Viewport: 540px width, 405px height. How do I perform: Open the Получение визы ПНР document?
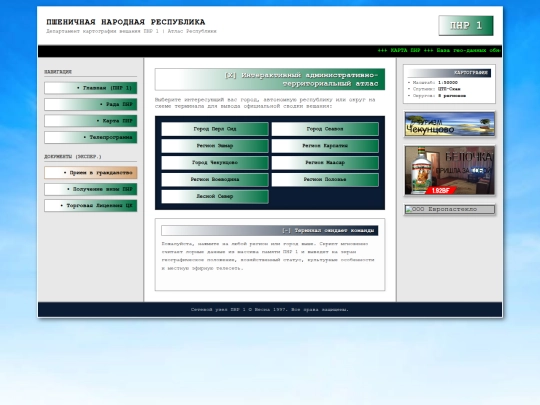[x=91, y=189]
